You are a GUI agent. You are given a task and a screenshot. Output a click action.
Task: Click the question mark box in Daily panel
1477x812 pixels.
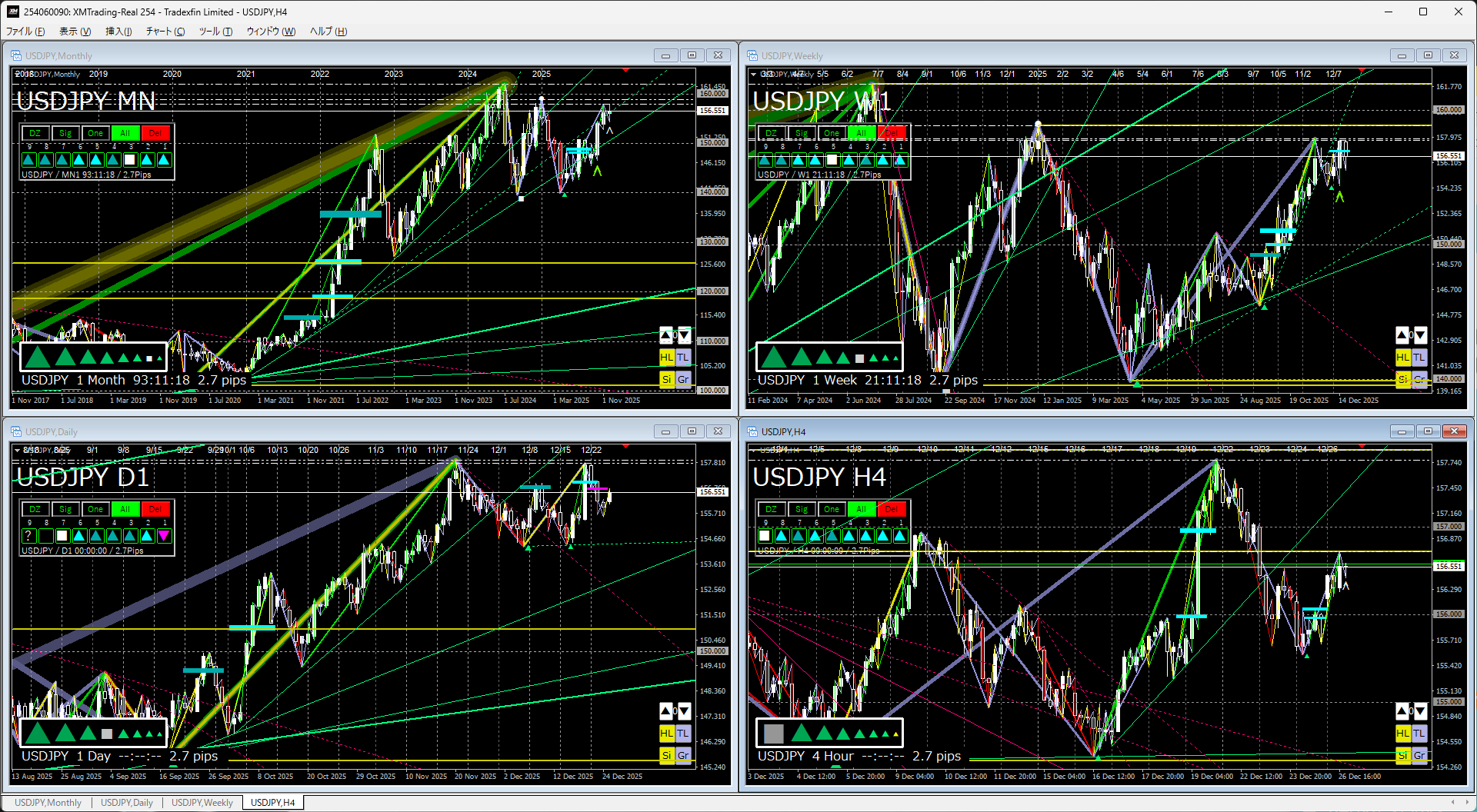[28, 536]
